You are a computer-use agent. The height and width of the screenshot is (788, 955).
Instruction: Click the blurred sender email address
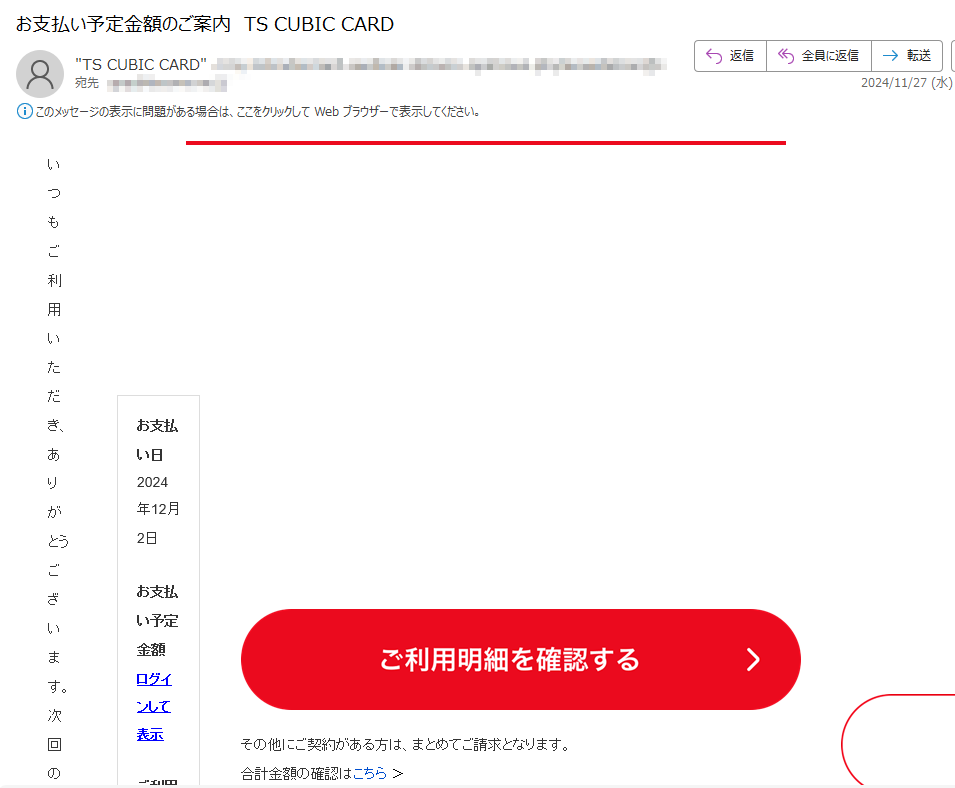click(439, 65)
